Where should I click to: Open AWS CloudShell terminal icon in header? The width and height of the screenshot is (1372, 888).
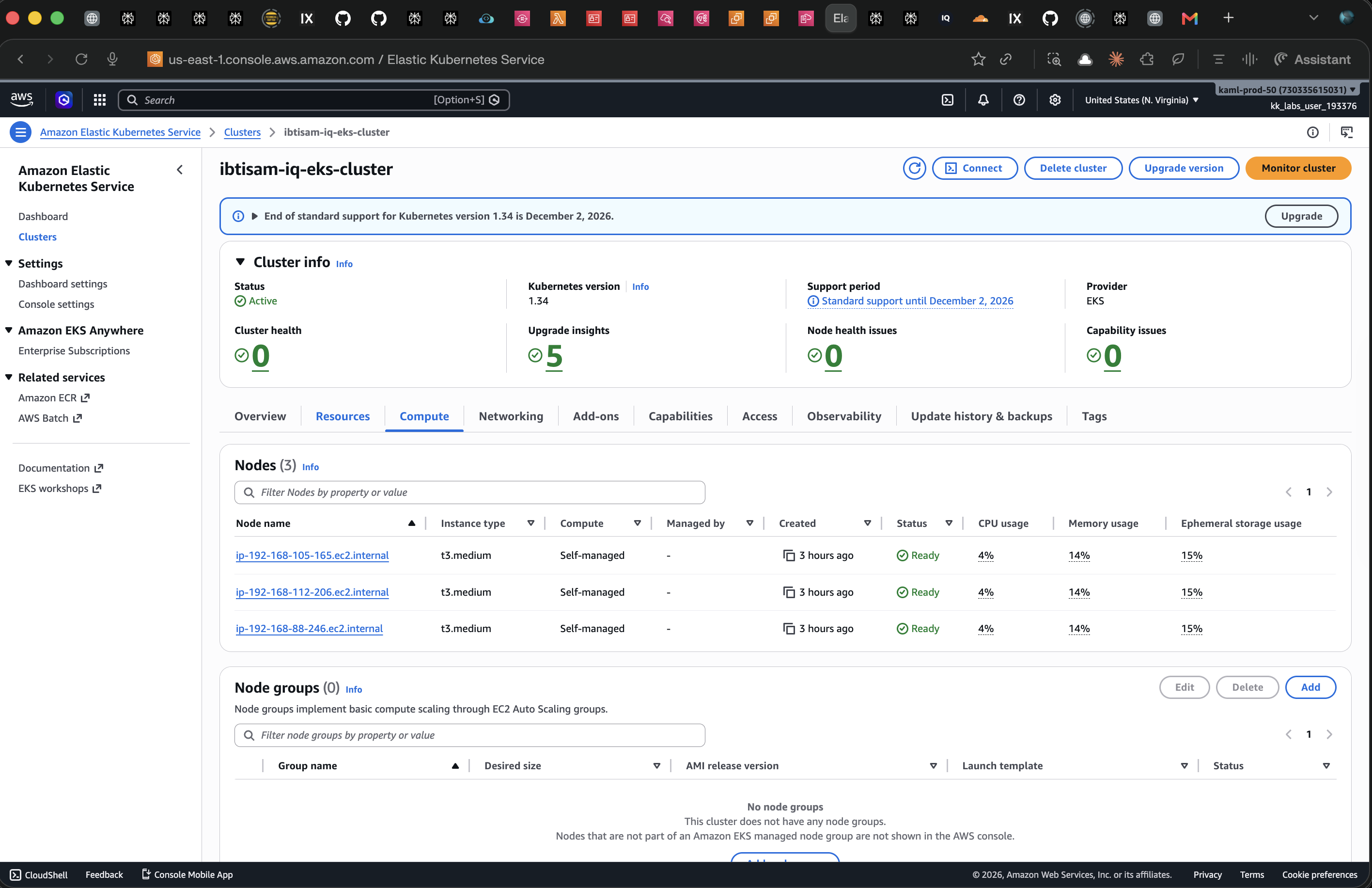[x=947, y=100]
